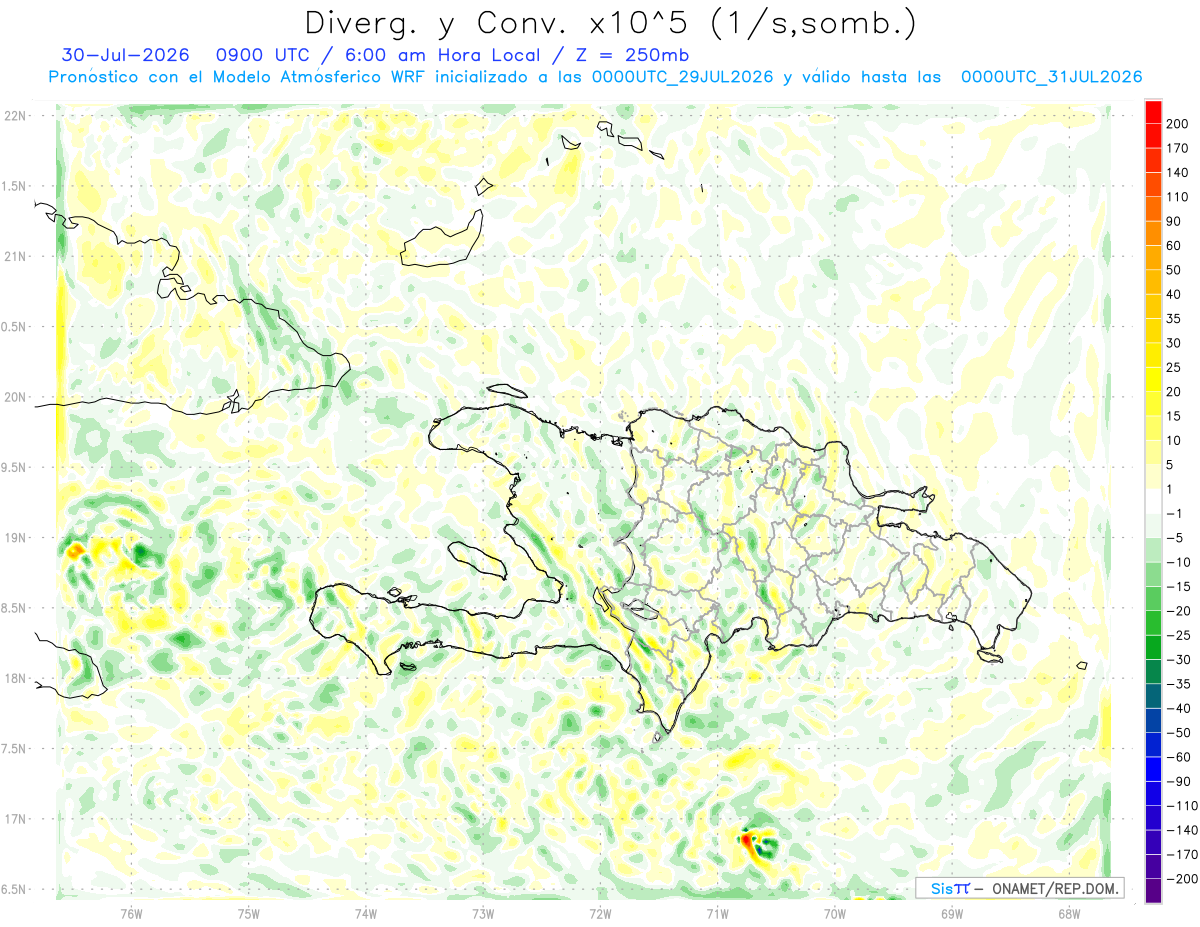The image size is (1200, 927).
Task: Click the longitude label '75W'
Action: click(248, 914)
